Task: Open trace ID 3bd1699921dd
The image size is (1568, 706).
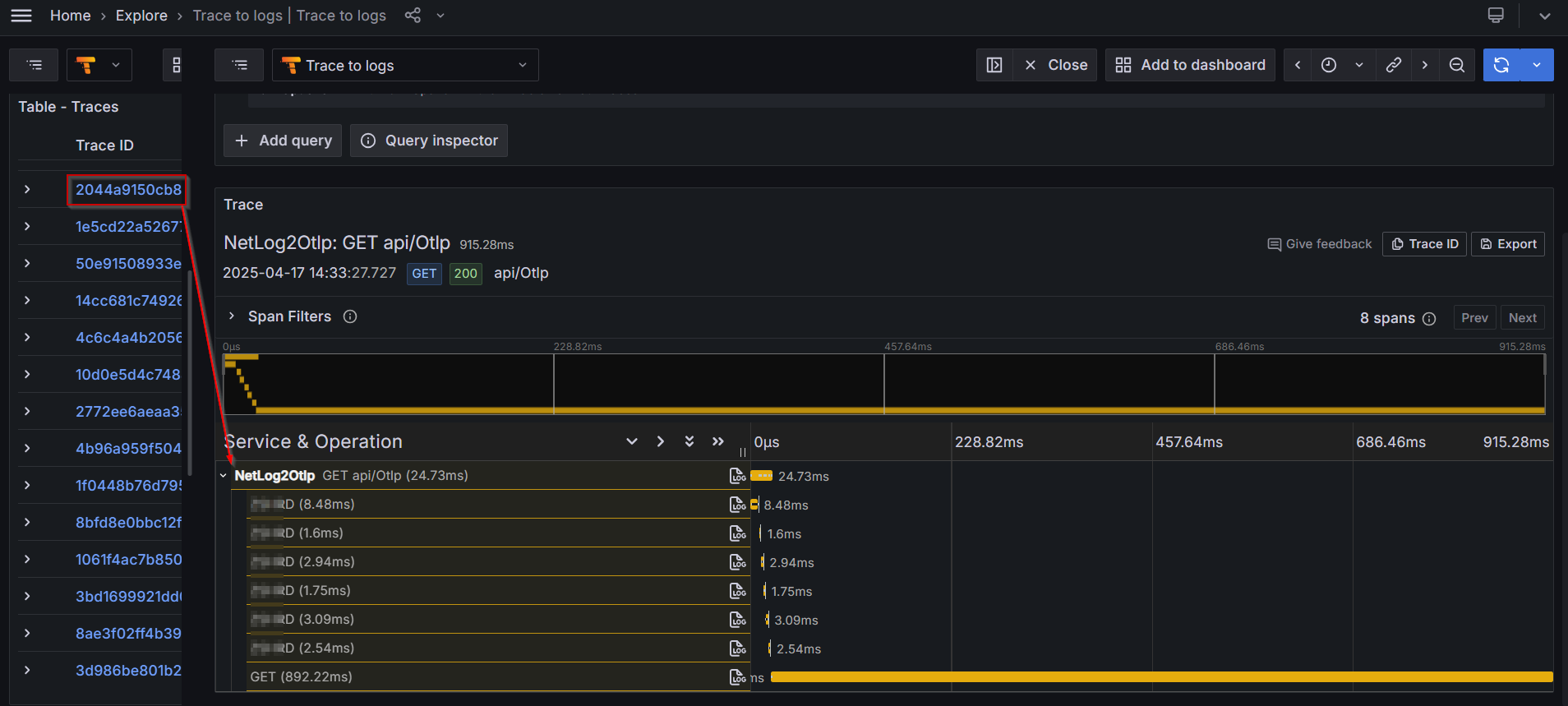Action: pos(128,597)
